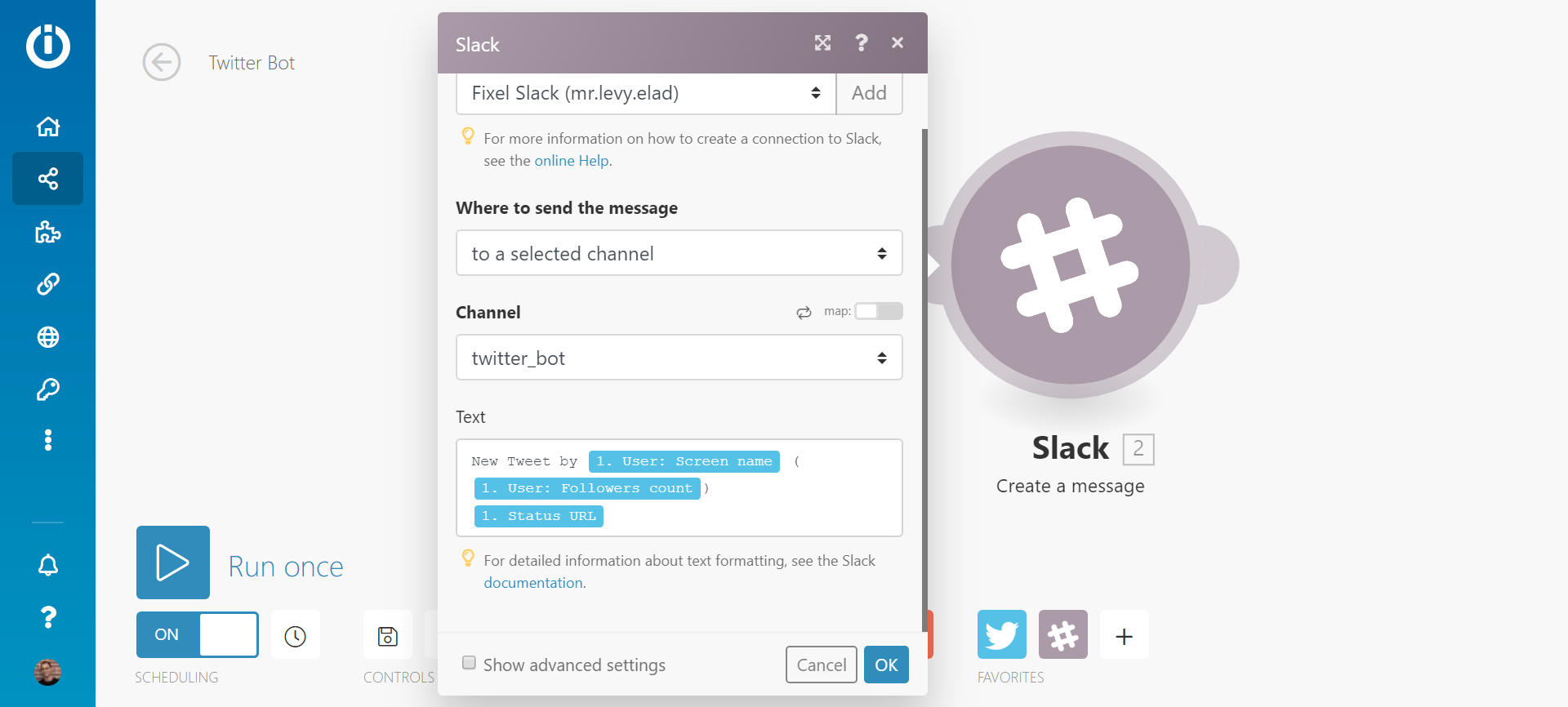Toggle scenario scheduling ON switch
1568x707 pixels.
(197, 634)
